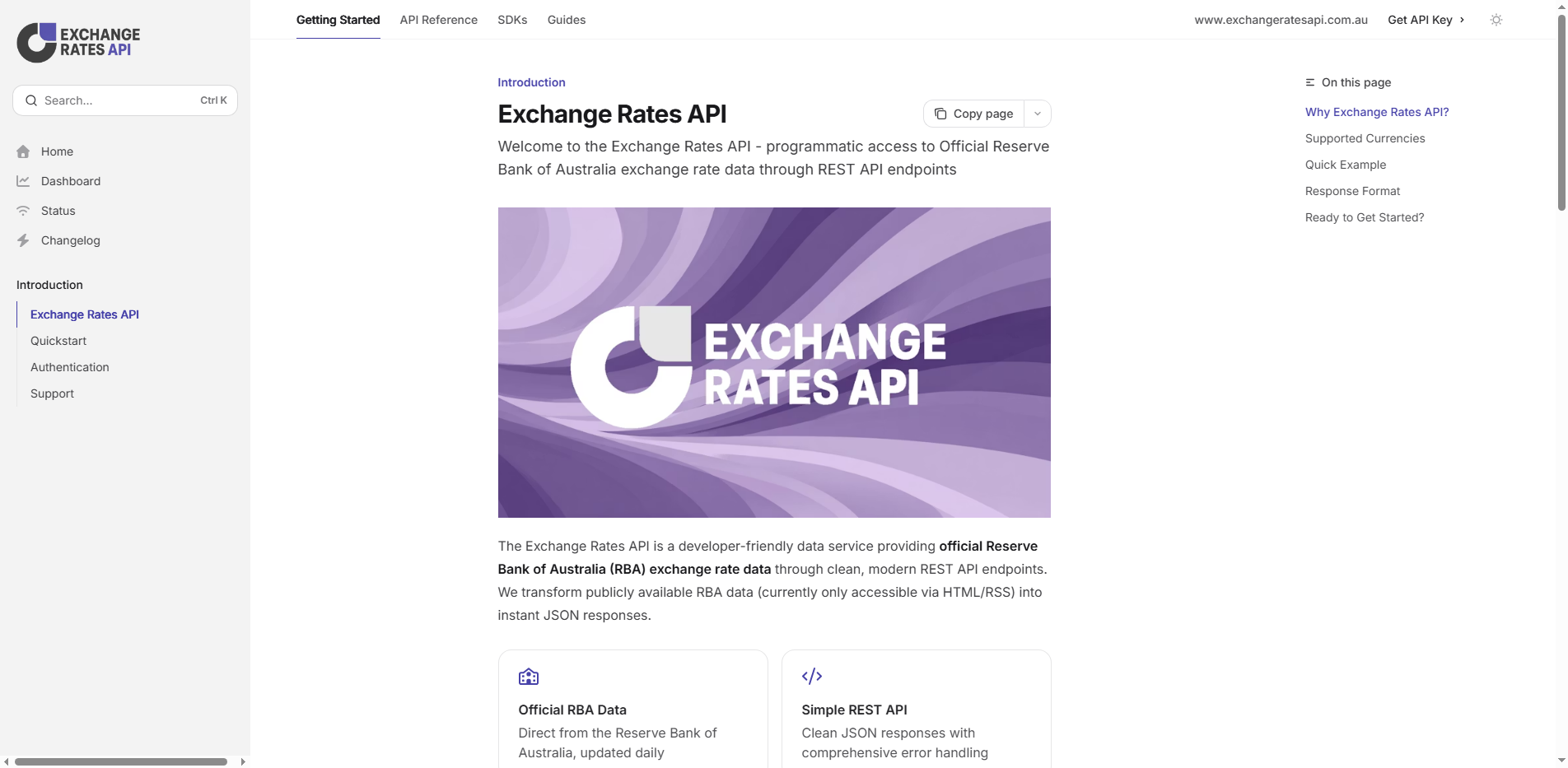Image resolution: width=1568 pixels, height=768 pixels.
Task: Click the Simple REST API code icon
Action: point(812,677)
